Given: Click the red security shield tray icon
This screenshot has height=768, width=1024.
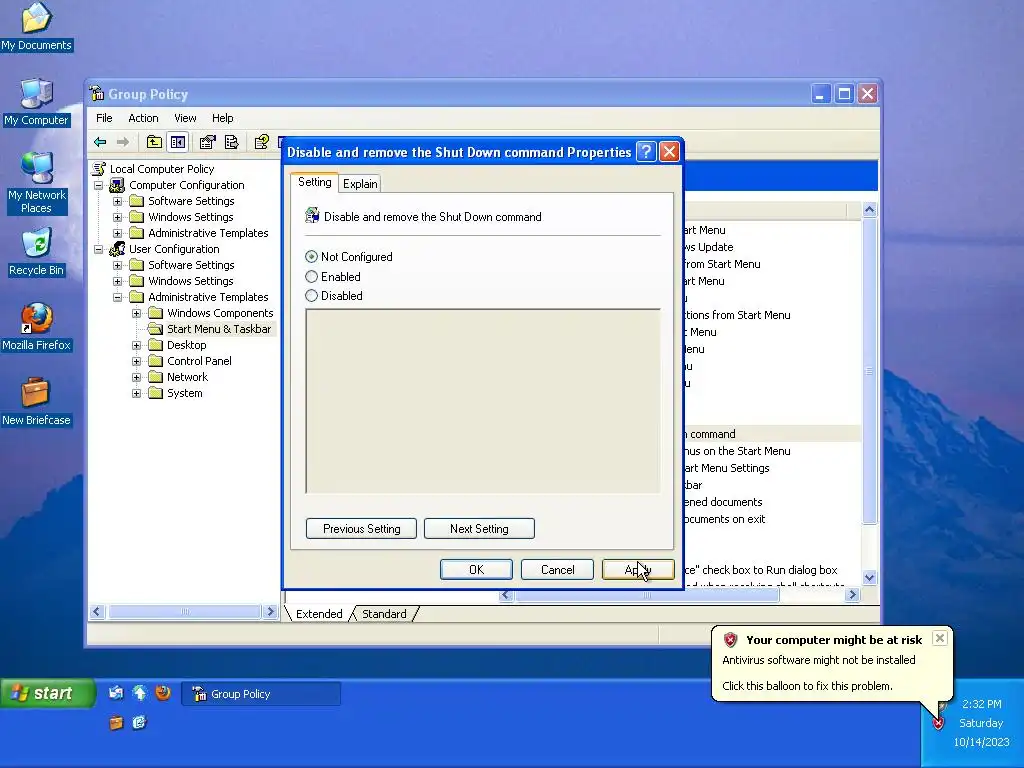Looking at the screenshot, I should 938,723.
